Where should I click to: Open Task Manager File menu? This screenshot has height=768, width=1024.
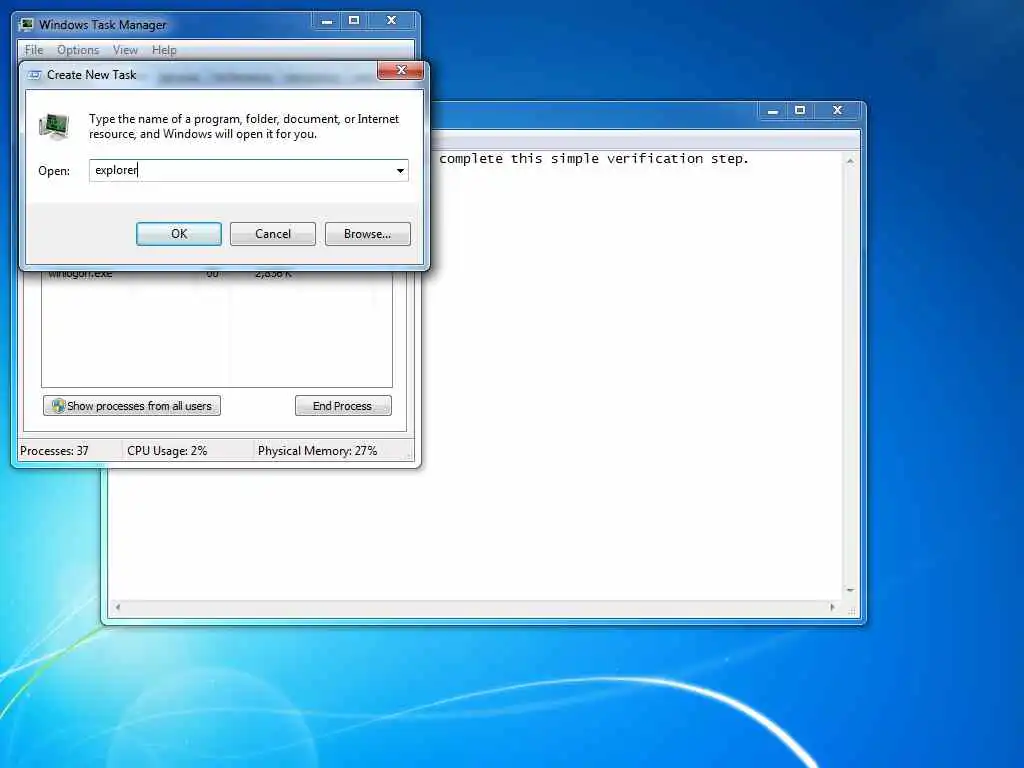34,50
